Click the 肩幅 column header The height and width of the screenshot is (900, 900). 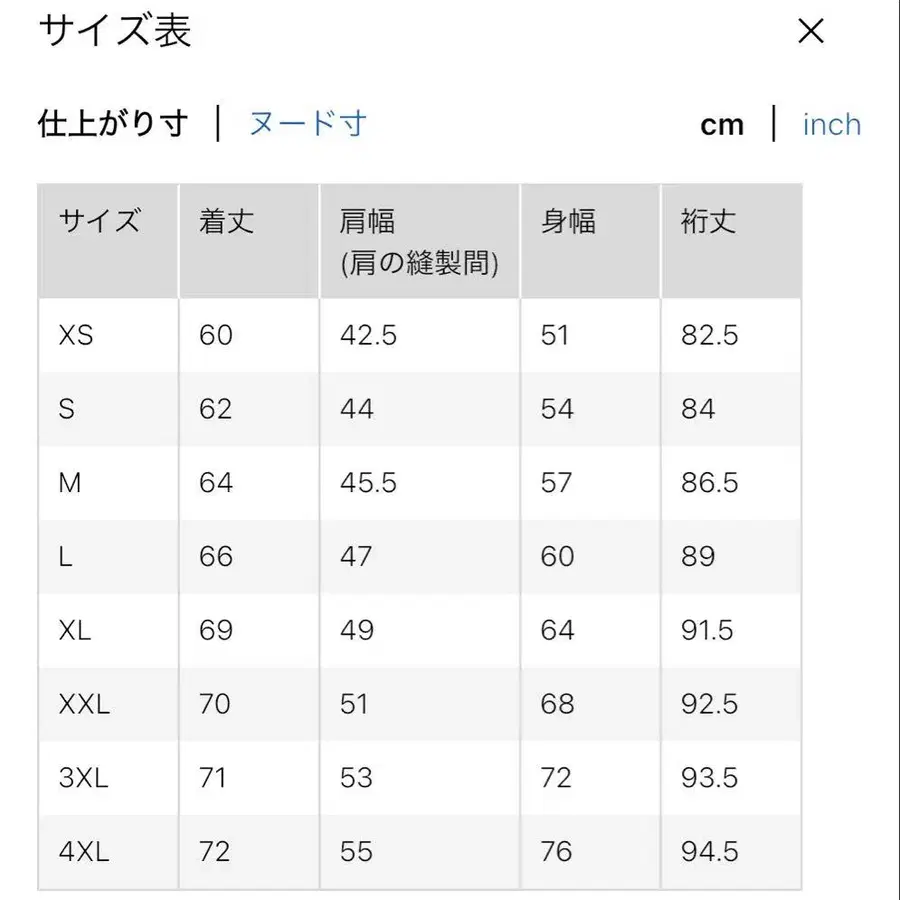coord(370,222)
